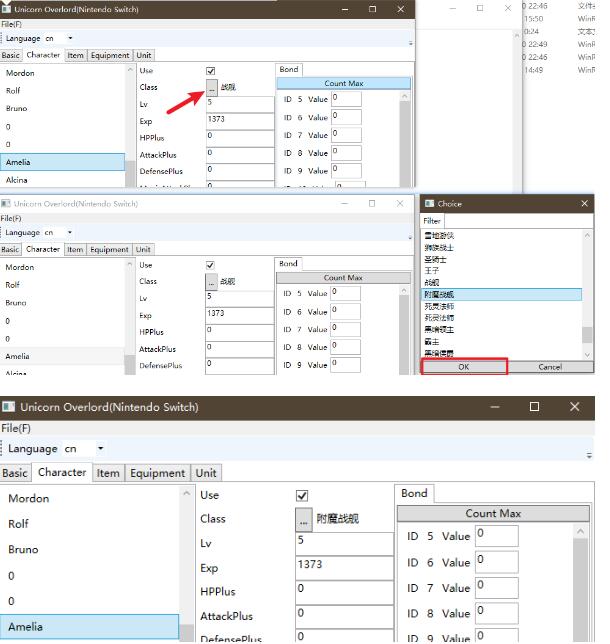Expand toolbar overflow arrow in top window
Viewport: 610px width, 644px height.
[x=410, y=43]
